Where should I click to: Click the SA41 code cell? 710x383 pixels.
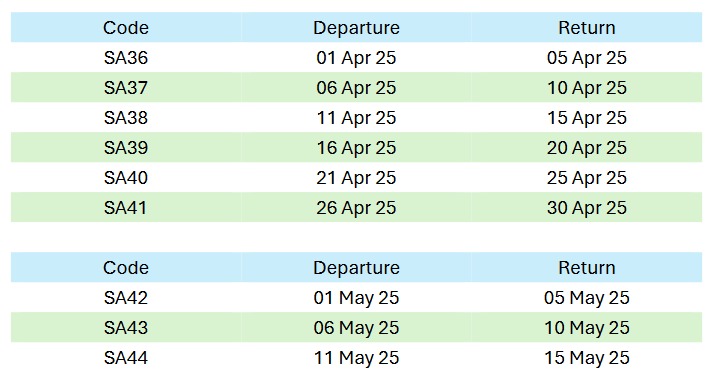125,208
